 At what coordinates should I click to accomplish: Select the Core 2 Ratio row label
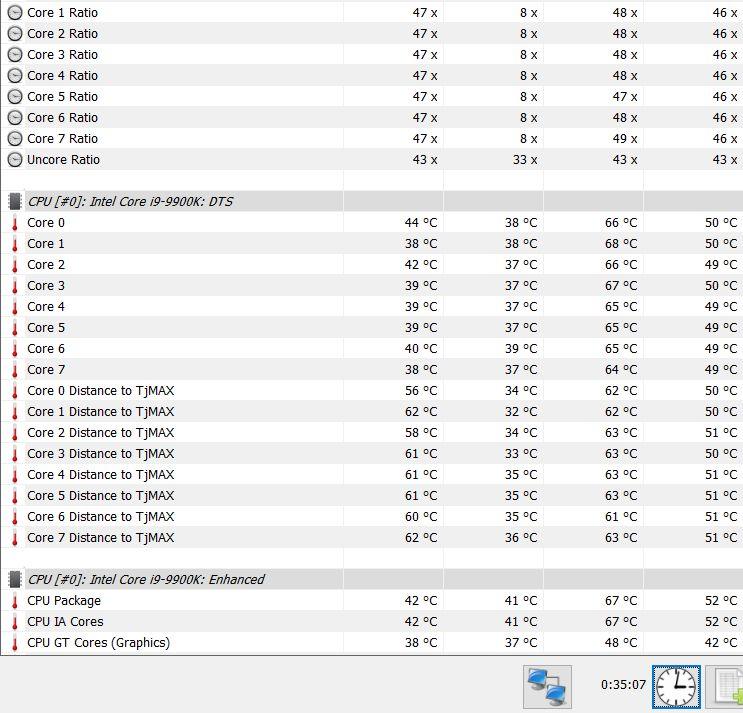tap(63, 34)
